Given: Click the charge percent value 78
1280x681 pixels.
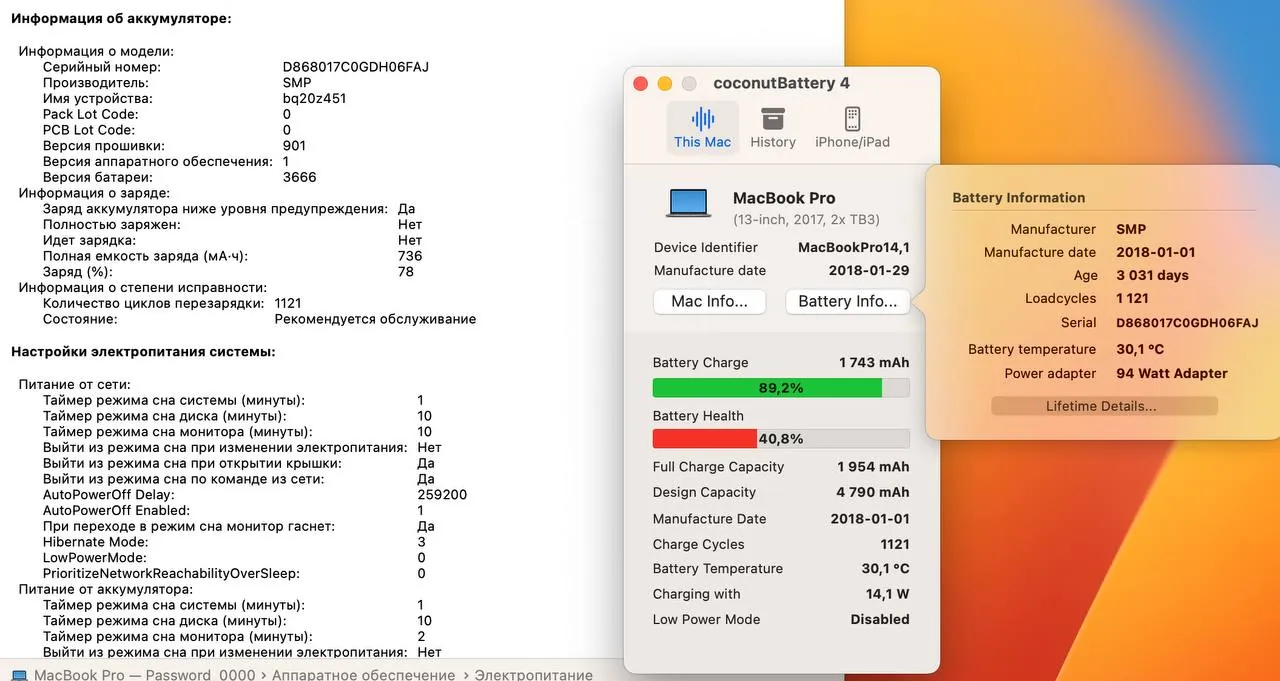Looking at the screenshot, I should click(406, 272).
